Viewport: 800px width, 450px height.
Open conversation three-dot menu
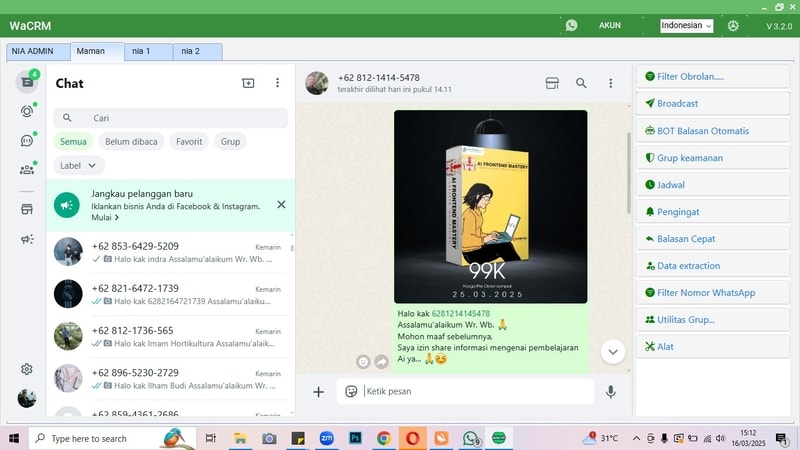[611, 83]
